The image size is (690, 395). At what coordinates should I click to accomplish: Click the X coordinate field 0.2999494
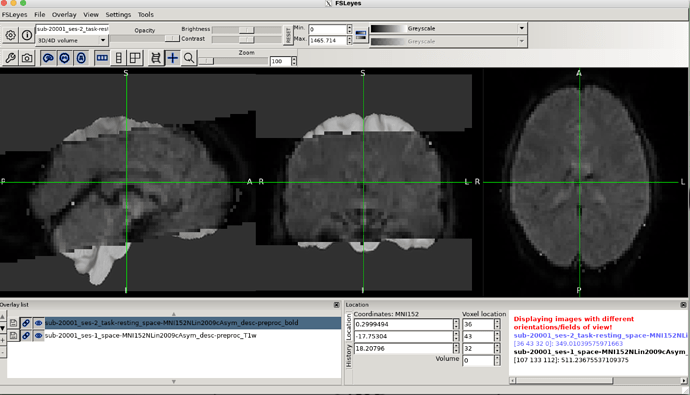[x=404, y=325]
